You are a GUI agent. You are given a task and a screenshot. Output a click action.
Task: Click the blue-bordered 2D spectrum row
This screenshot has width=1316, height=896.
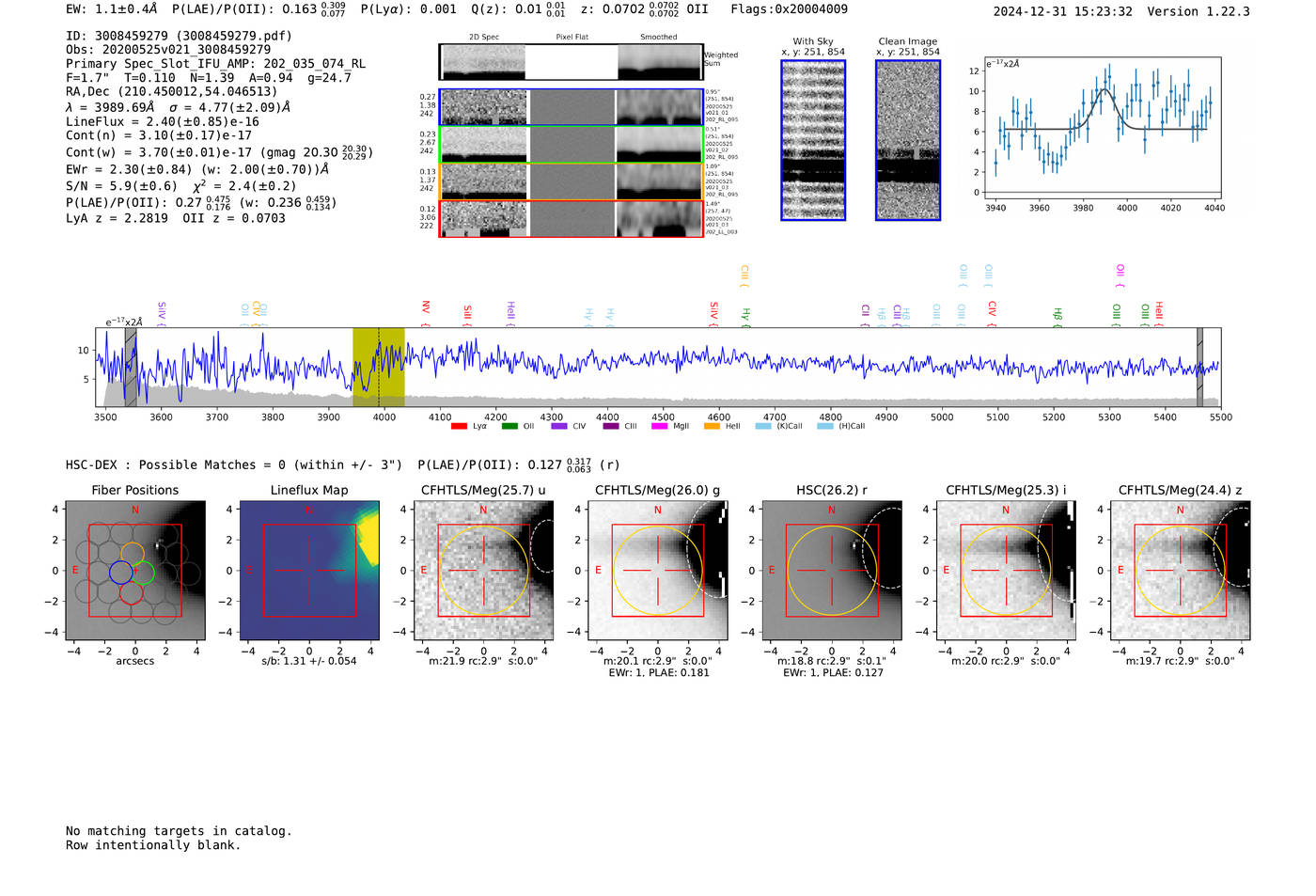pyautogui.click(x=571, y=108)
